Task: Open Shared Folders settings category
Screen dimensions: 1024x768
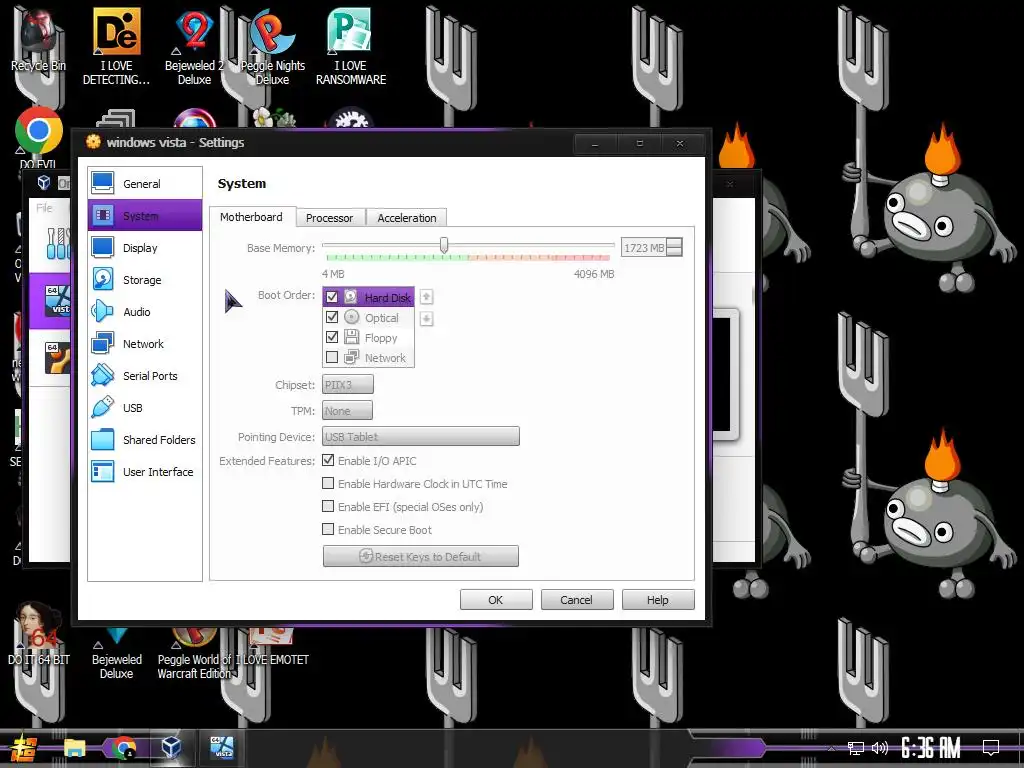Action: (x=144, y=440)
